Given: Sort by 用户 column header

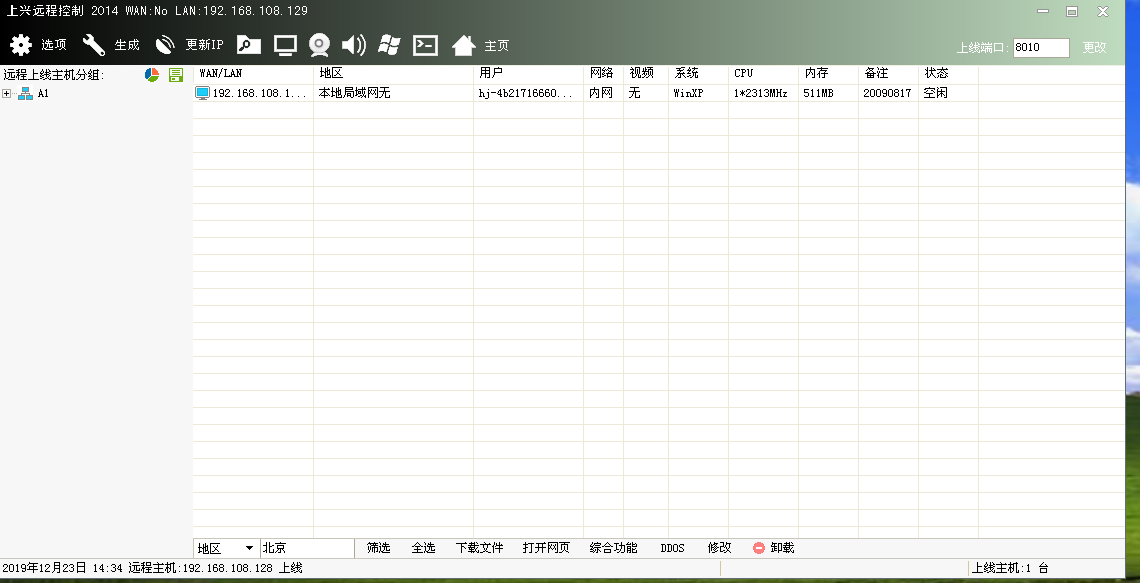Looking at the screenshot, I should point(529,73).
